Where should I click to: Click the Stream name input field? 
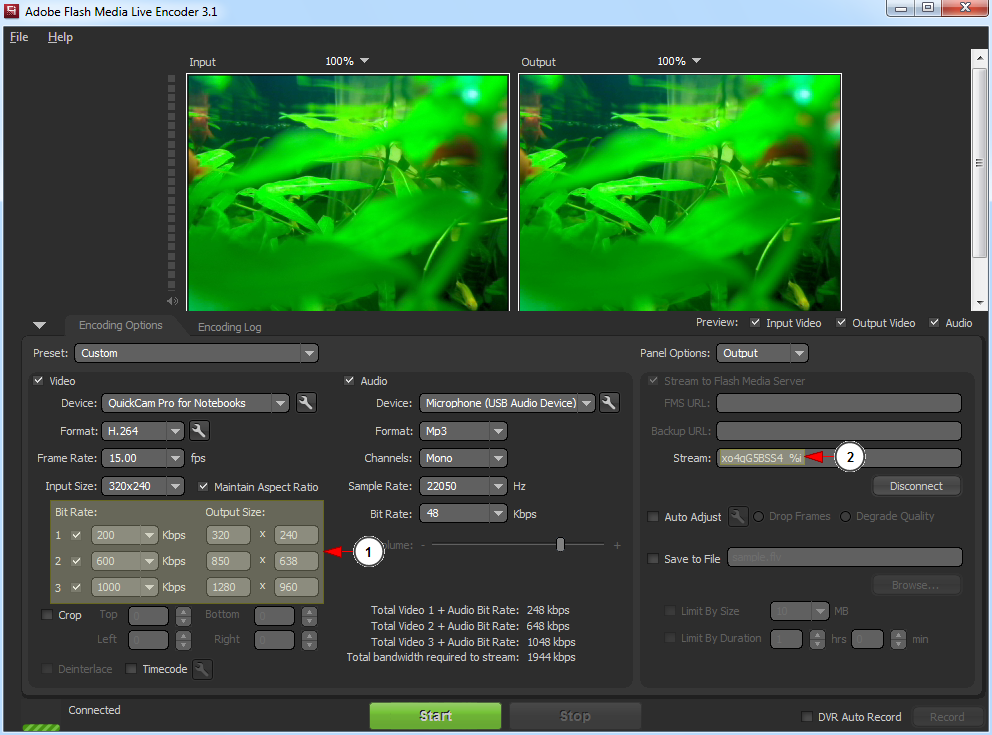[x=839, y=458]
